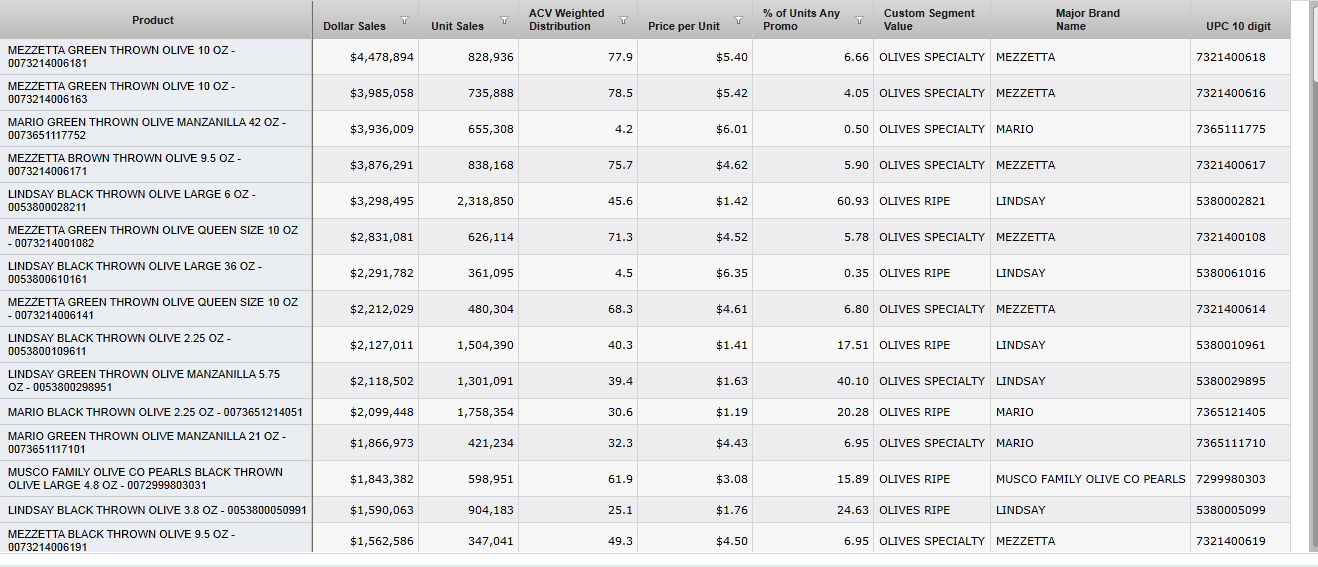Select the Mario Black Thrown Olive 2.25 OZ row

[155, 412]
